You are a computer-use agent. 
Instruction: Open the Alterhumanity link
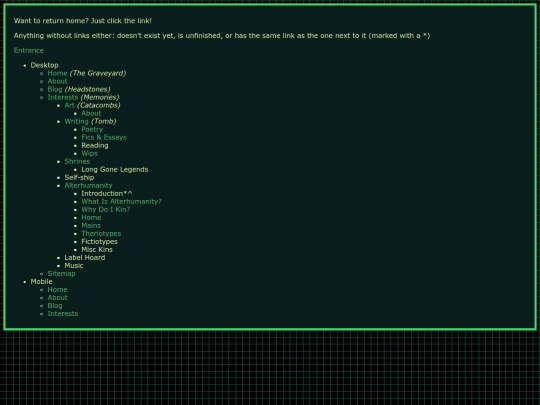(x=88, y=186)
